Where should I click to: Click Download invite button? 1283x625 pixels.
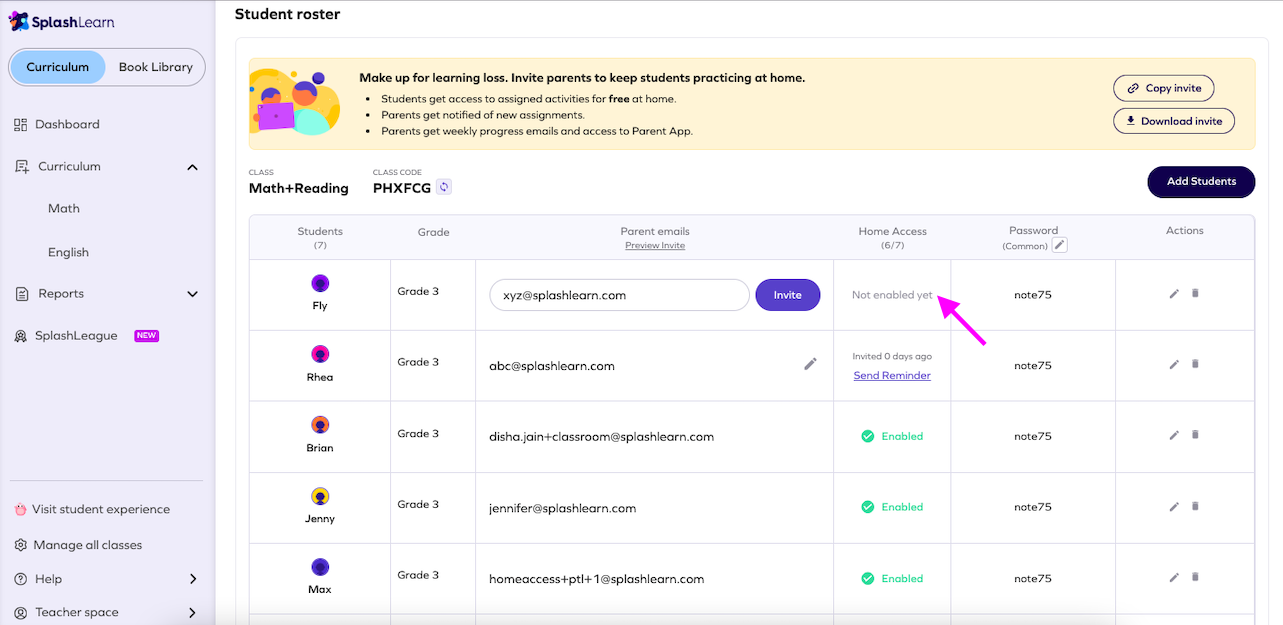[x=1174, y=121]
